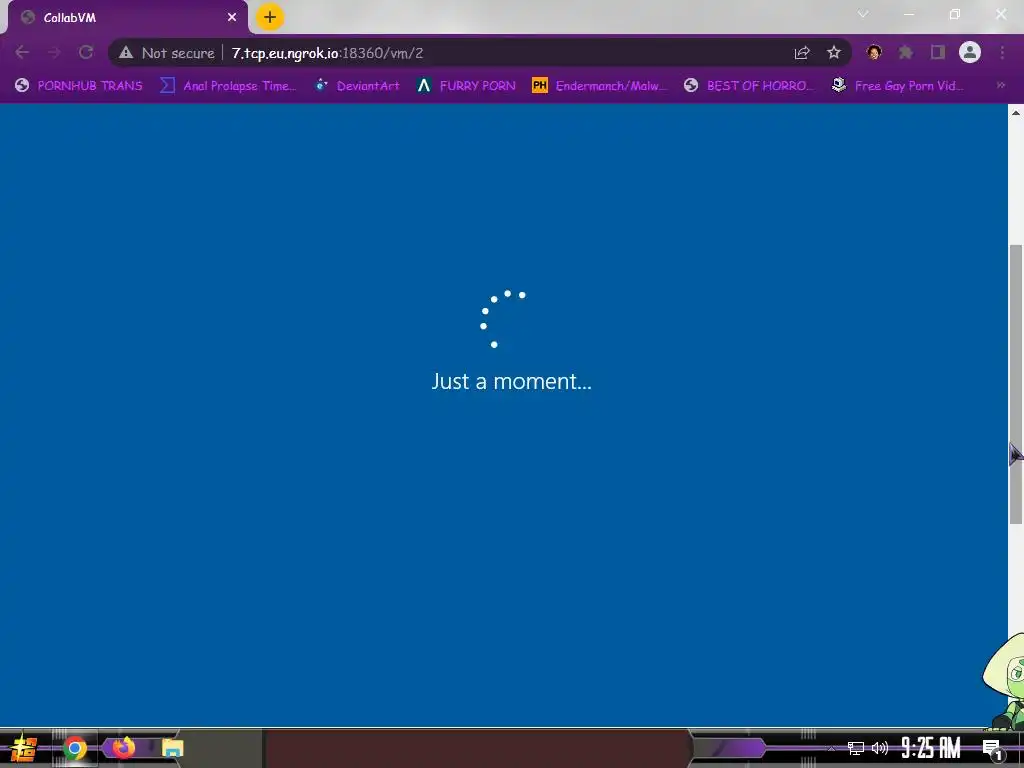The height and width of the screenshot is (768, 1024).
Task: Open the notification center icon
Action: click(992, 750)
